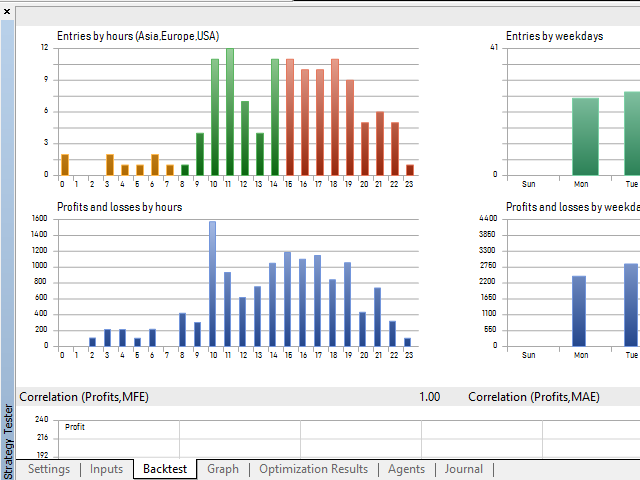Screen dimensions: 640x480
Task: Open the Inputs tab
Action: click(x=106, y=469)
